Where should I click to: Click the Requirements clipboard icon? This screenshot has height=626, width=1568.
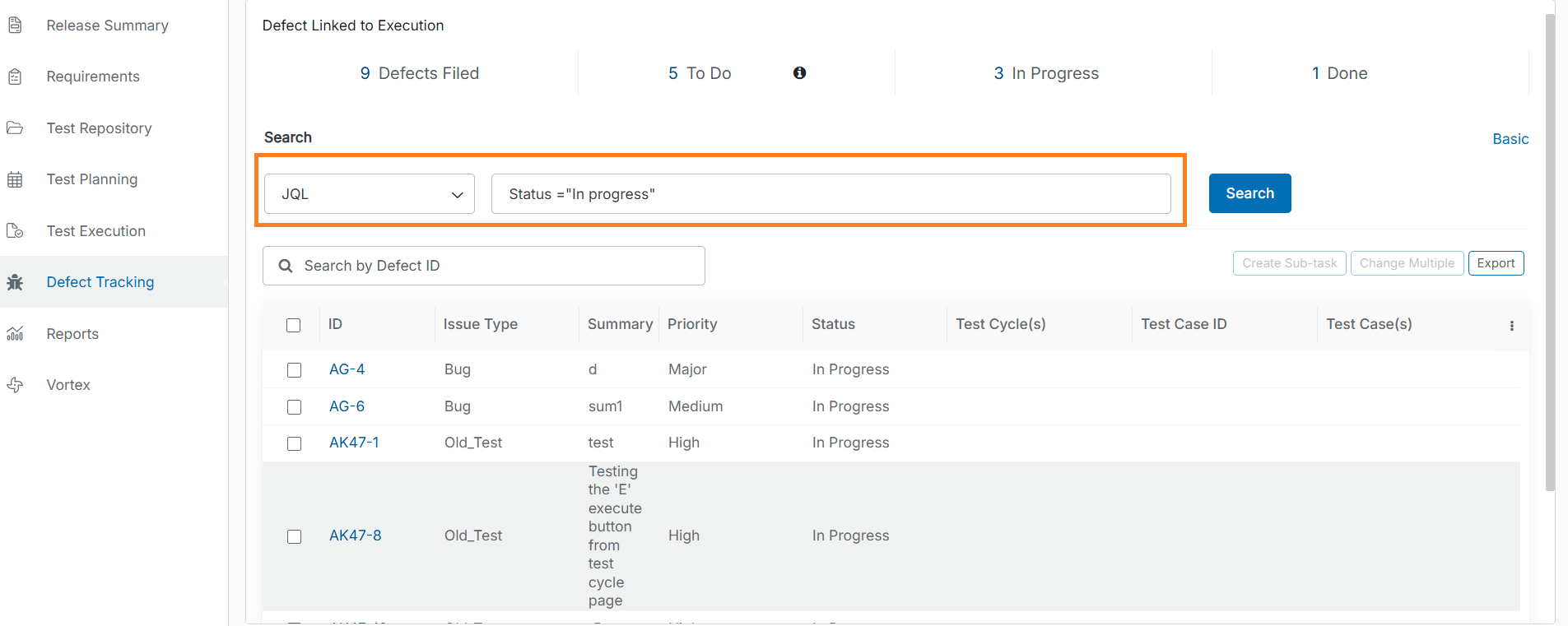click(x=15, y=77)
